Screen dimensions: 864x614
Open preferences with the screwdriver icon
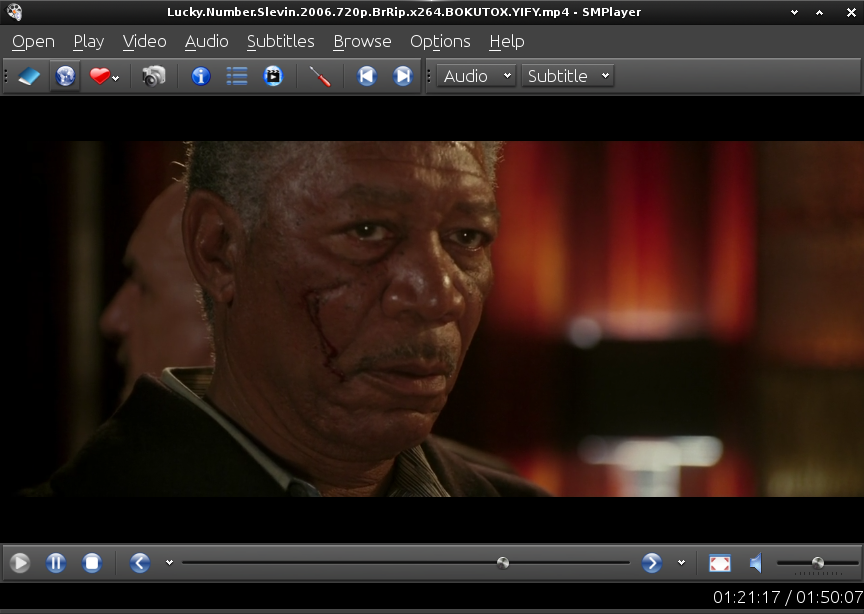320,76
